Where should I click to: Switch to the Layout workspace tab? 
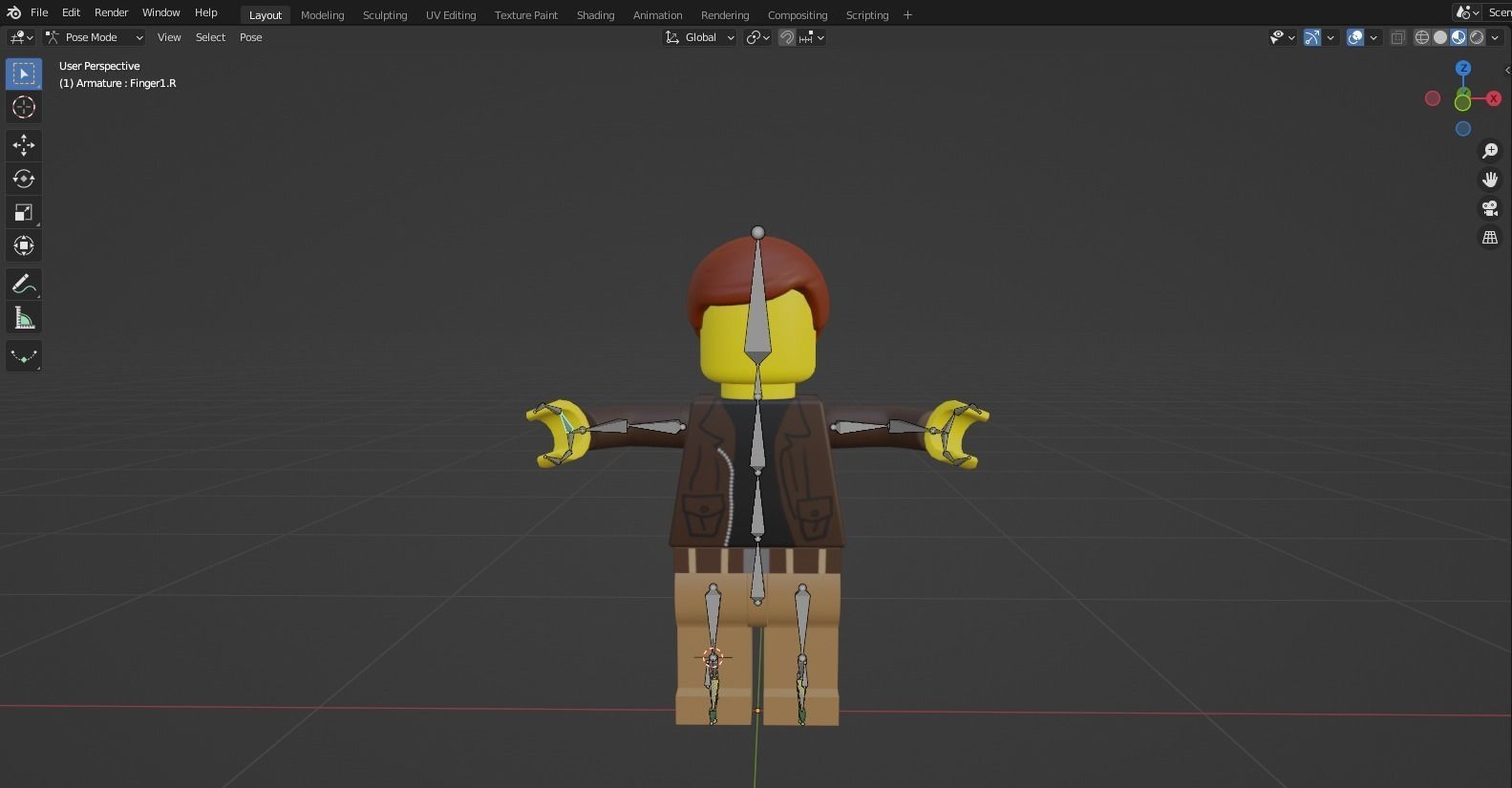tap(266, 14)
